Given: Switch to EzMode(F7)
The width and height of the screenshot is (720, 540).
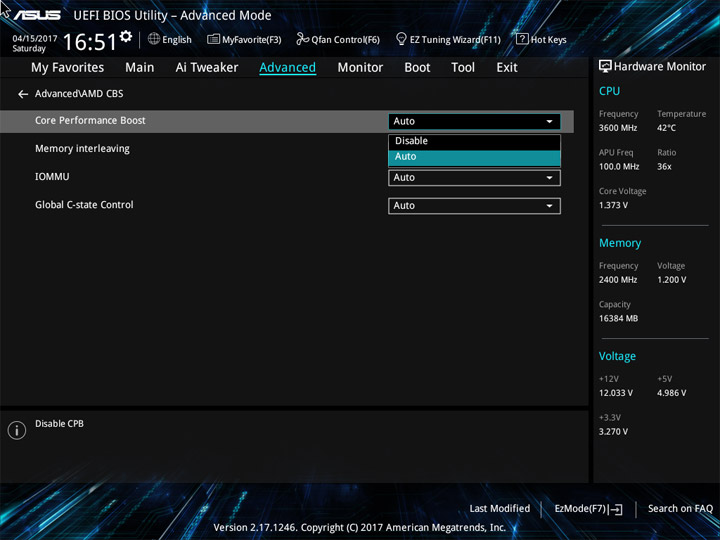Looking at the screenshot, I should tap(588, 509).
